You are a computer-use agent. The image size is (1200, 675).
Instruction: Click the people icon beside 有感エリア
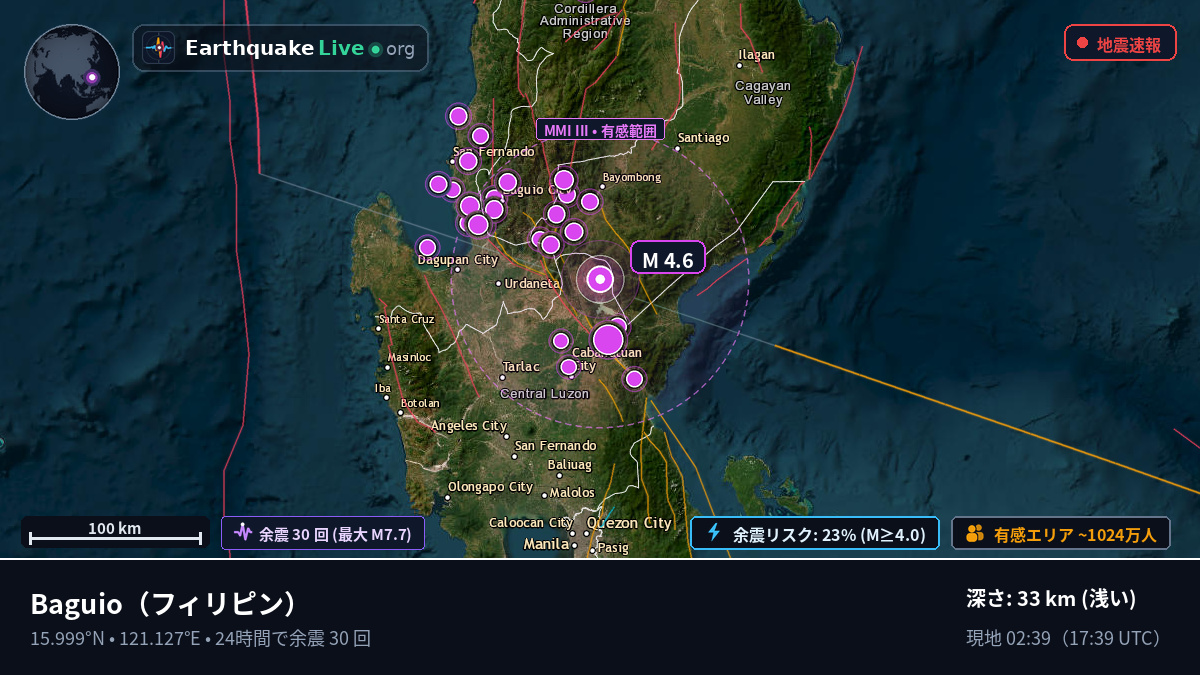975,534
